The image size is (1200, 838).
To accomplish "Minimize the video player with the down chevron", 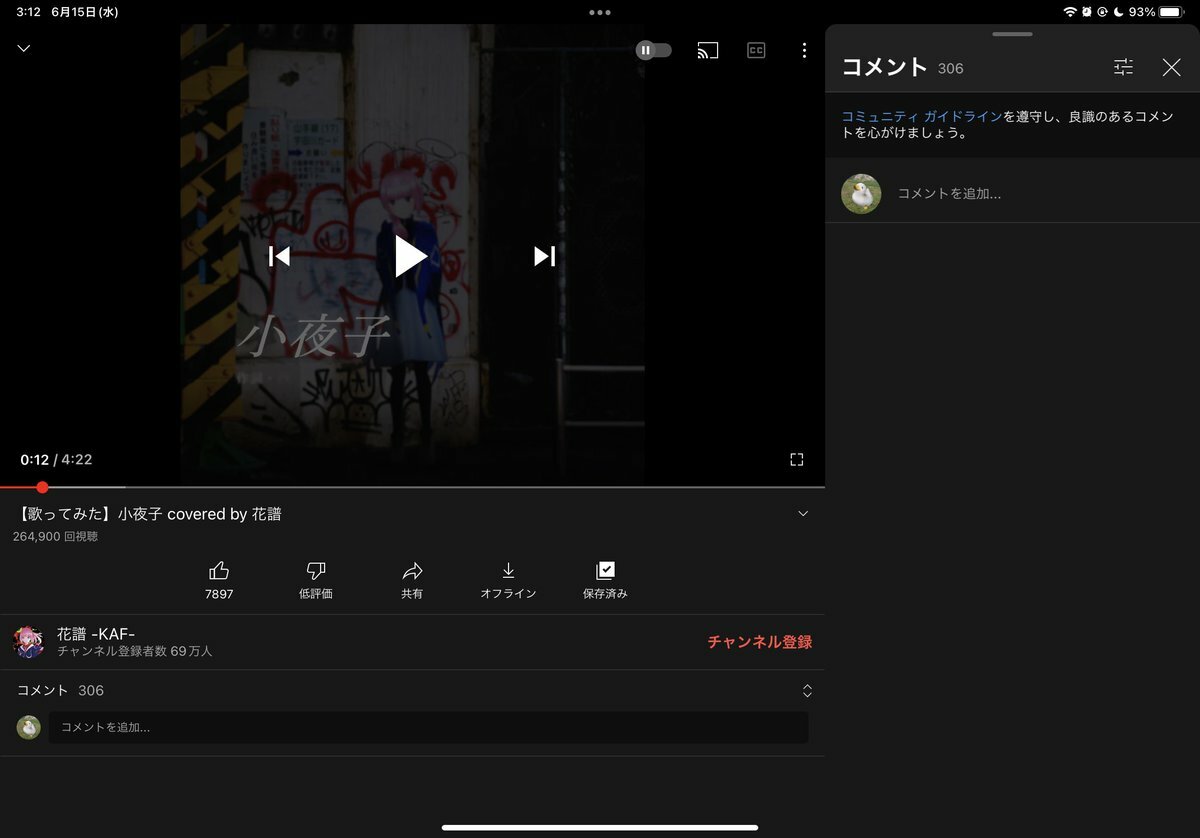I will pos(24,48).
